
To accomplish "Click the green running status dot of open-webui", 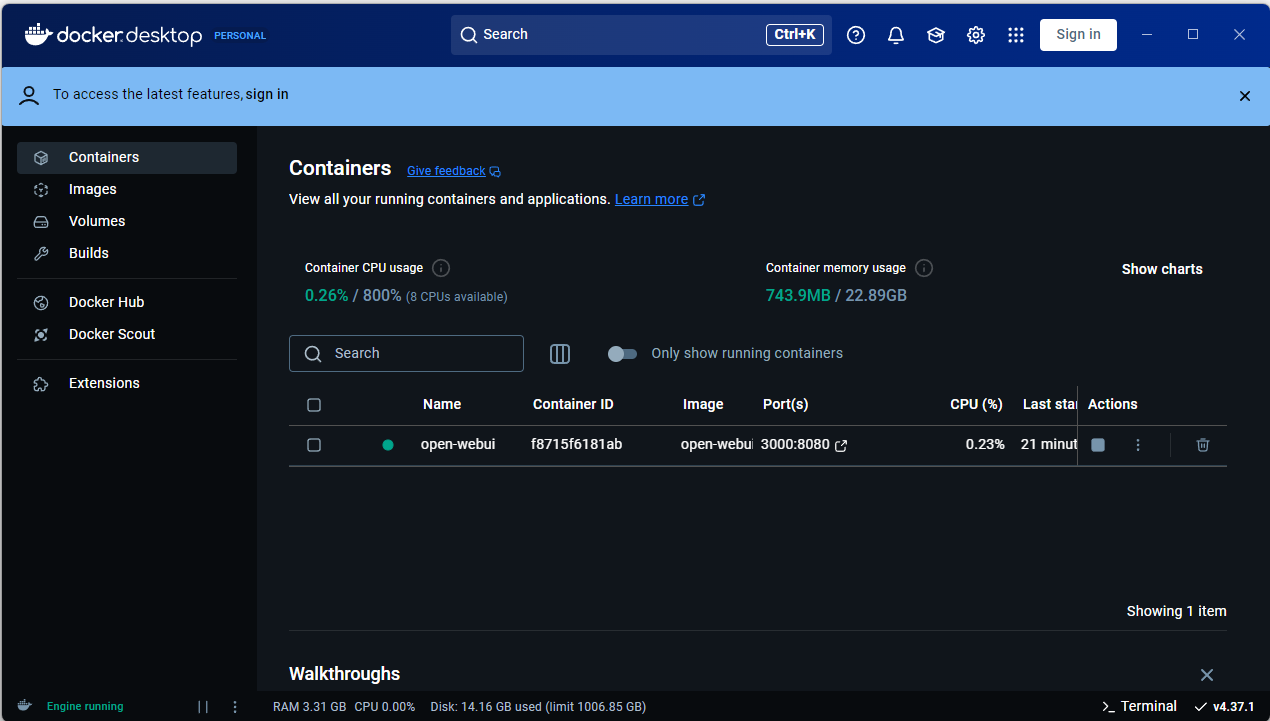I will click(x=388, y=445).
